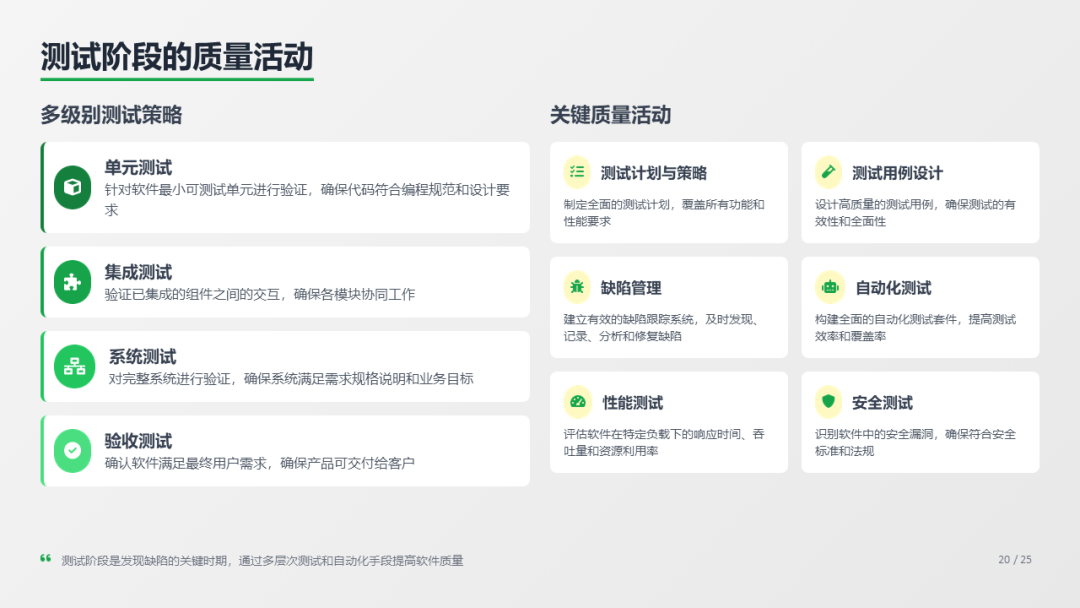This screenshot has height=608, width=1080.
Task: Click the 安全测试 card title
Action: pyautogui.click(x=882, y=403)
